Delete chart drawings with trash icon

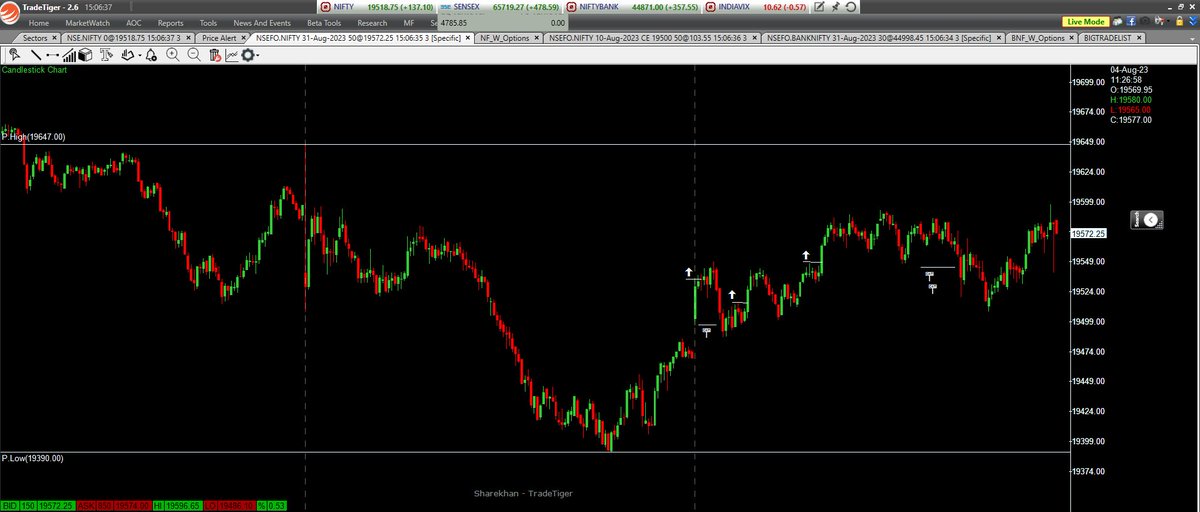pyautogui.click(x=215, y=55)
